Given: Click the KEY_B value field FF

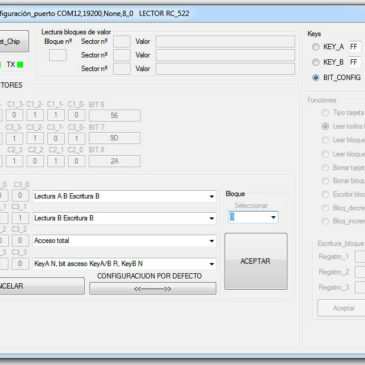Looking at the screenshot, I should pyautogui.click(x=355, y=62).
